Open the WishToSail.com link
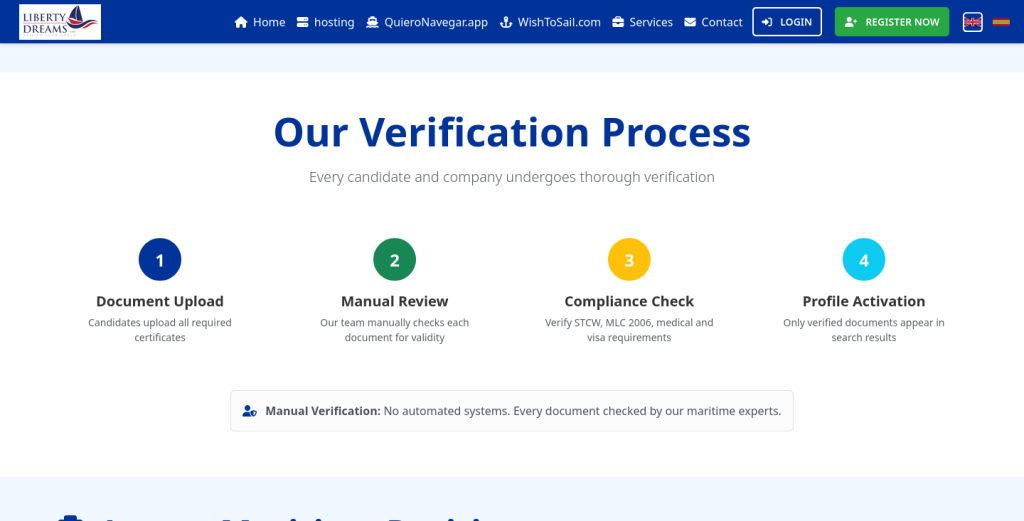This screenshot has width=1024, height=521. [x=559, y=22]
